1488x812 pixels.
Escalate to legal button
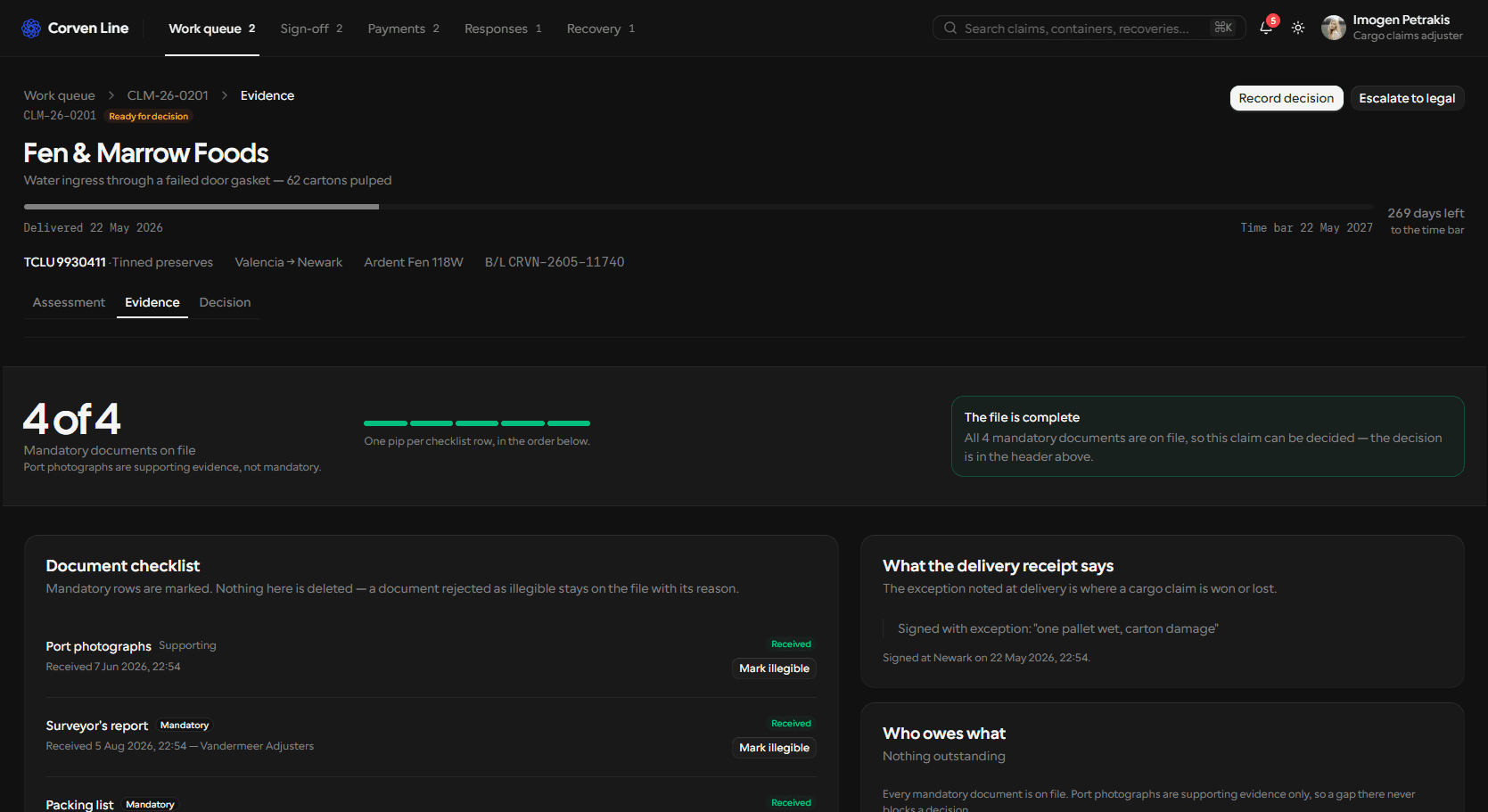pos(1407,98)
